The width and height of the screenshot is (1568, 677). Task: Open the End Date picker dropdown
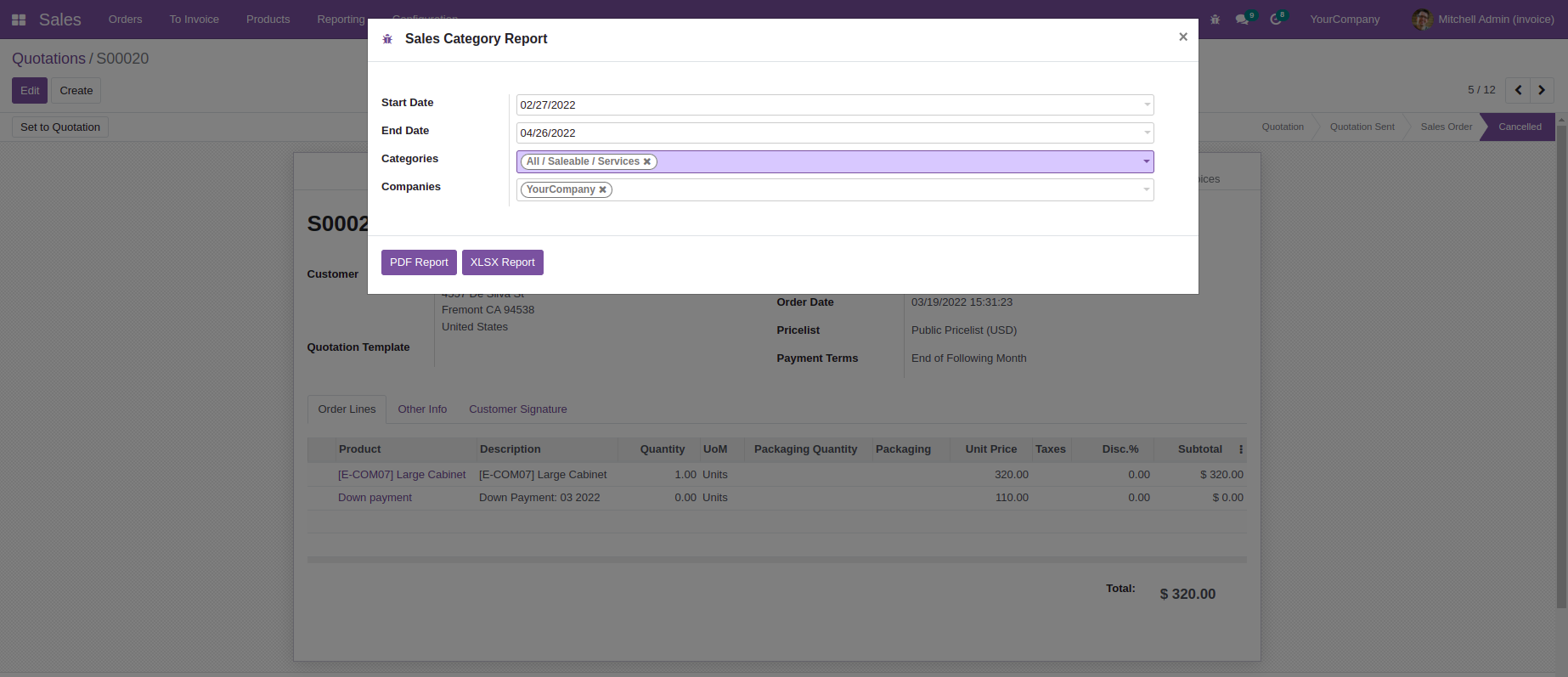pos(1147,133)
